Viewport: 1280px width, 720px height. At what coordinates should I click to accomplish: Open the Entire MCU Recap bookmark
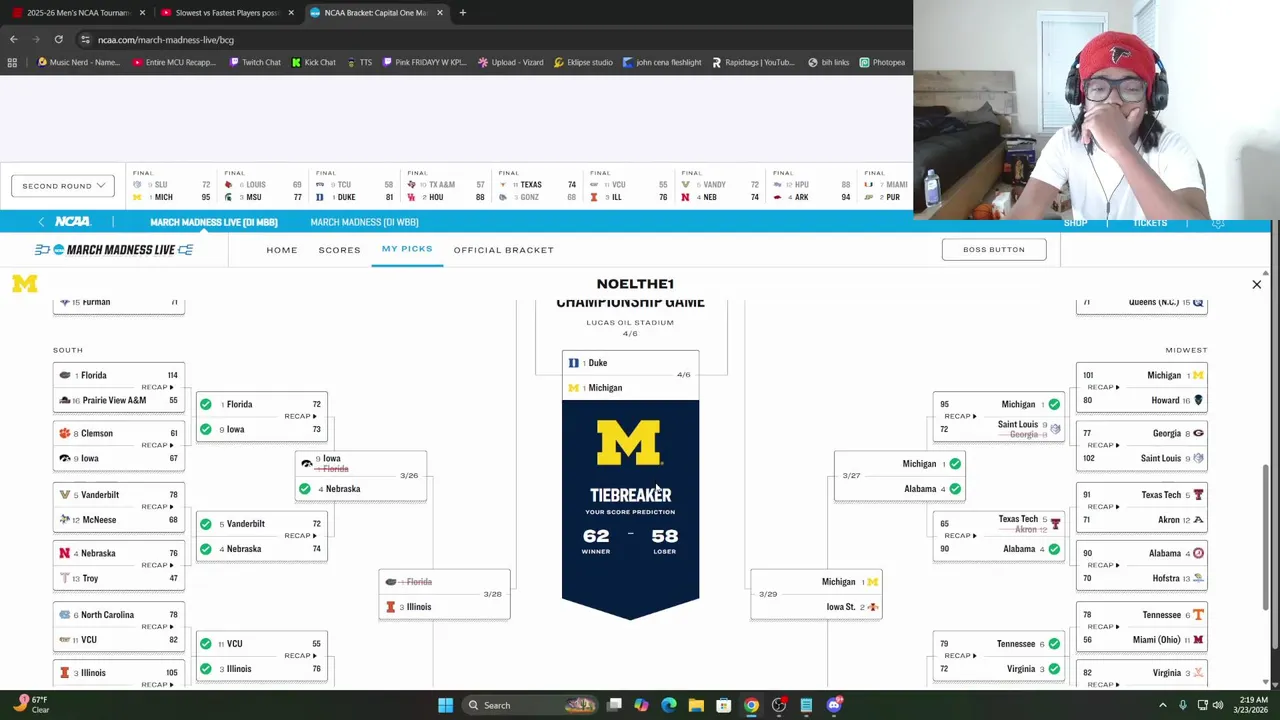click(x=173, y=62)
